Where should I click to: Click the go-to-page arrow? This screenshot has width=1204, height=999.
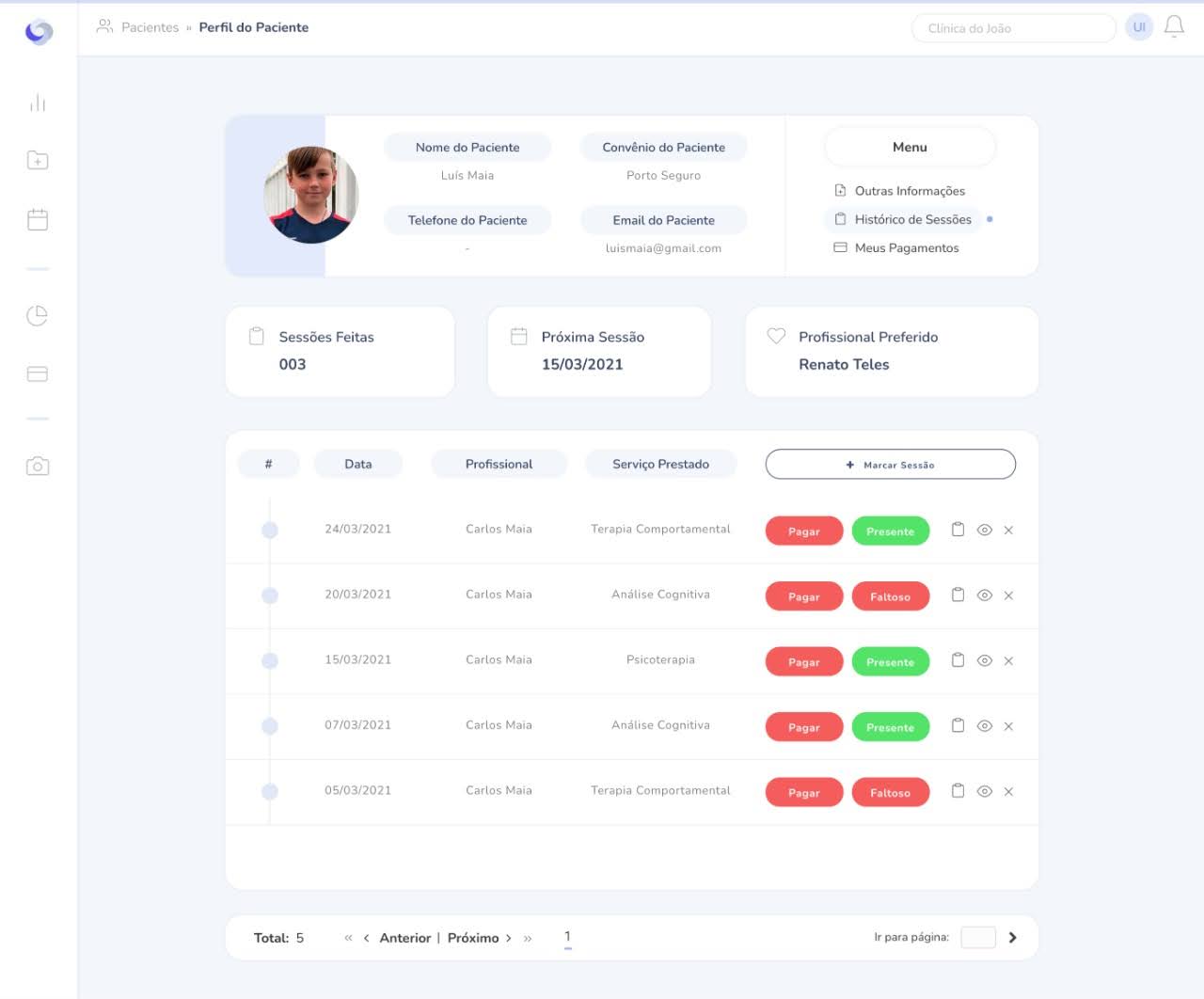pos(1012,938)
